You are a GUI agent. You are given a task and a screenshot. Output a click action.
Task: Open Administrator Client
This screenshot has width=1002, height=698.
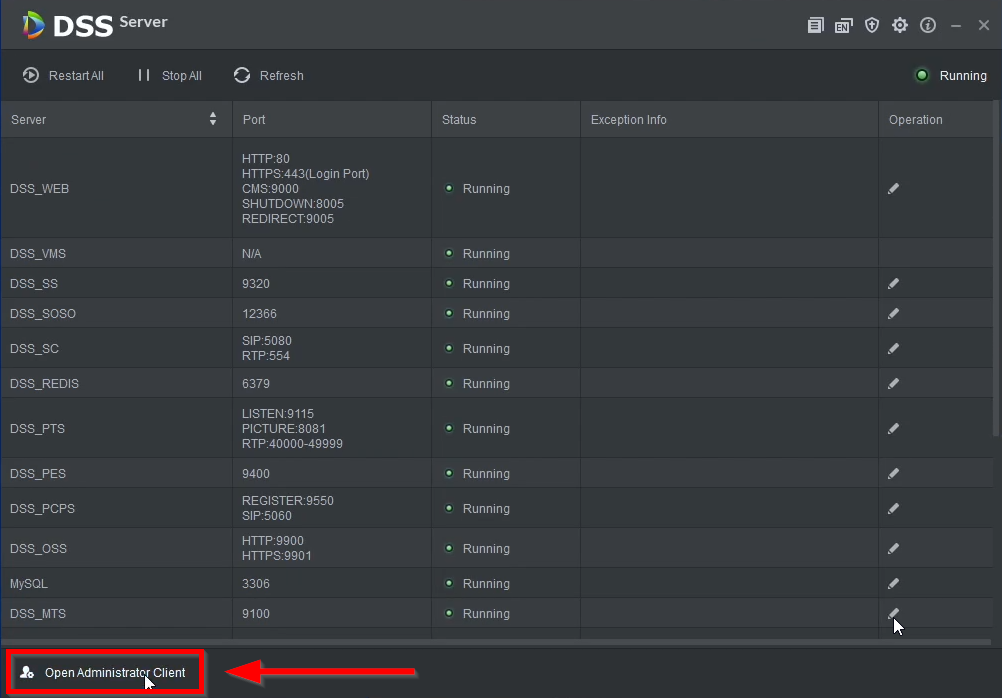click(x=105, y=672)
